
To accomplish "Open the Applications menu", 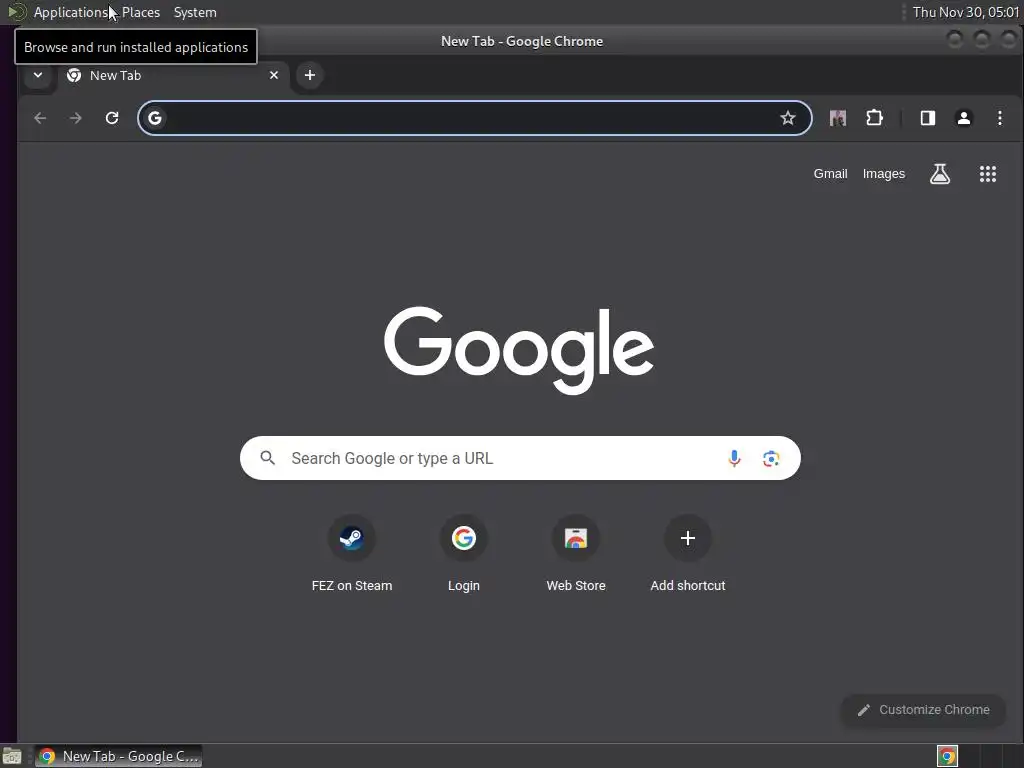I will (x=72, y=12).
